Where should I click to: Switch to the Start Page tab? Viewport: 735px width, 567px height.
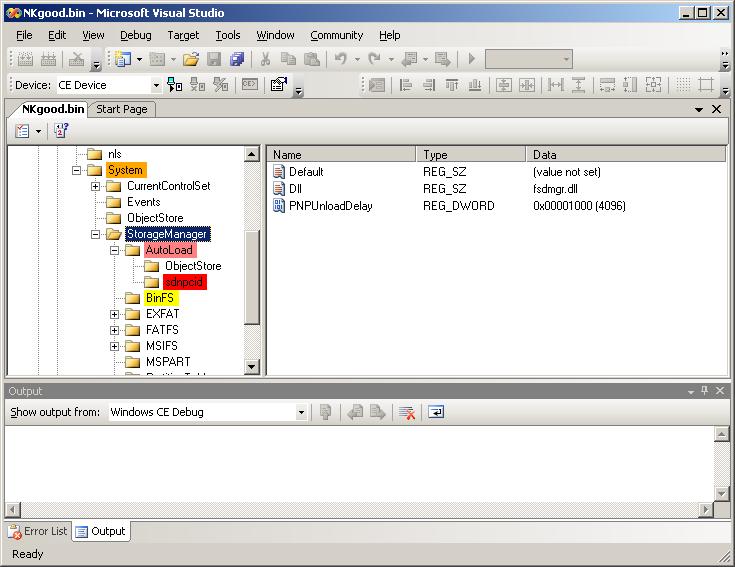[122, 109]
